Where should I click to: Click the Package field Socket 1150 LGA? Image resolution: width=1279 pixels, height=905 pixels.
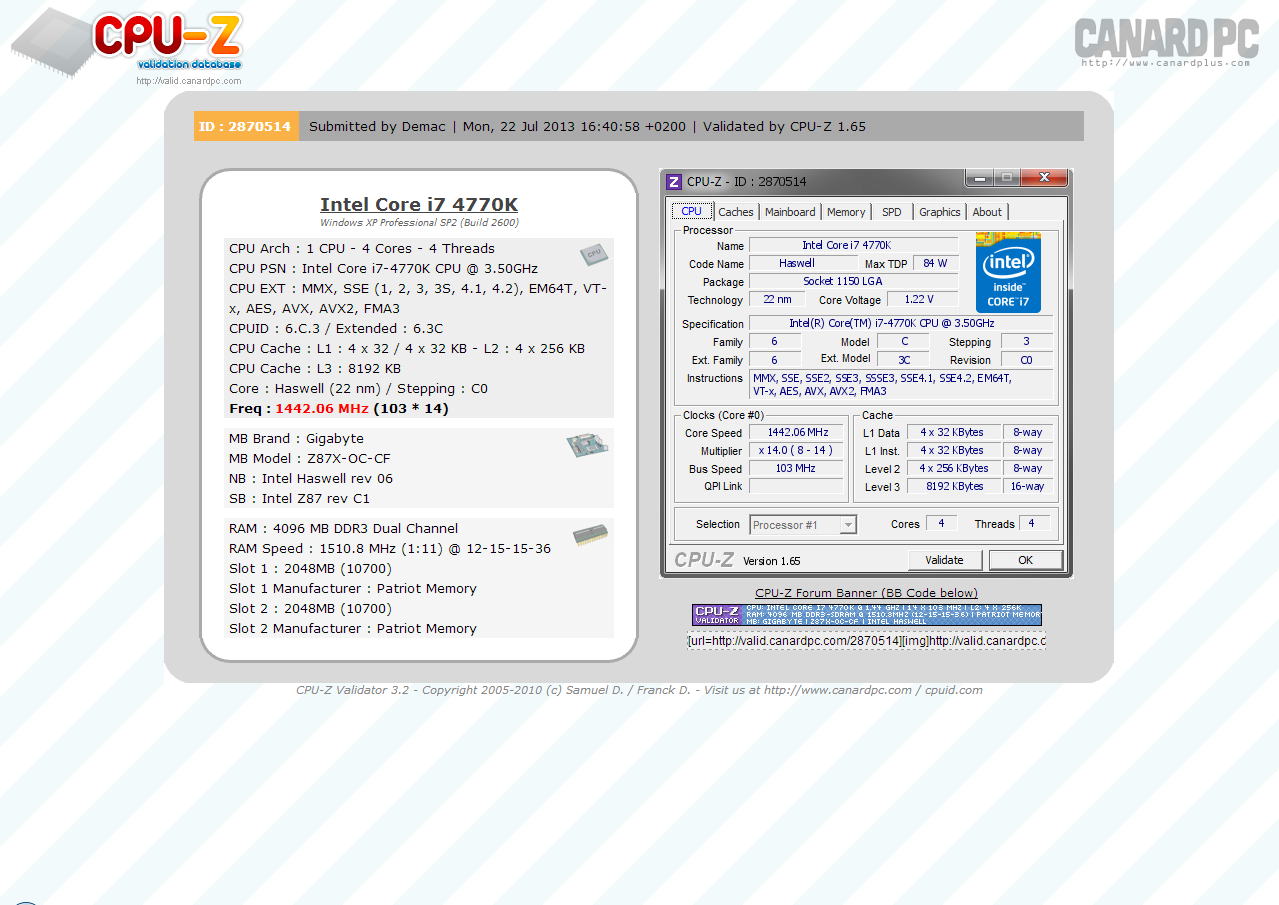pos(853,281)
